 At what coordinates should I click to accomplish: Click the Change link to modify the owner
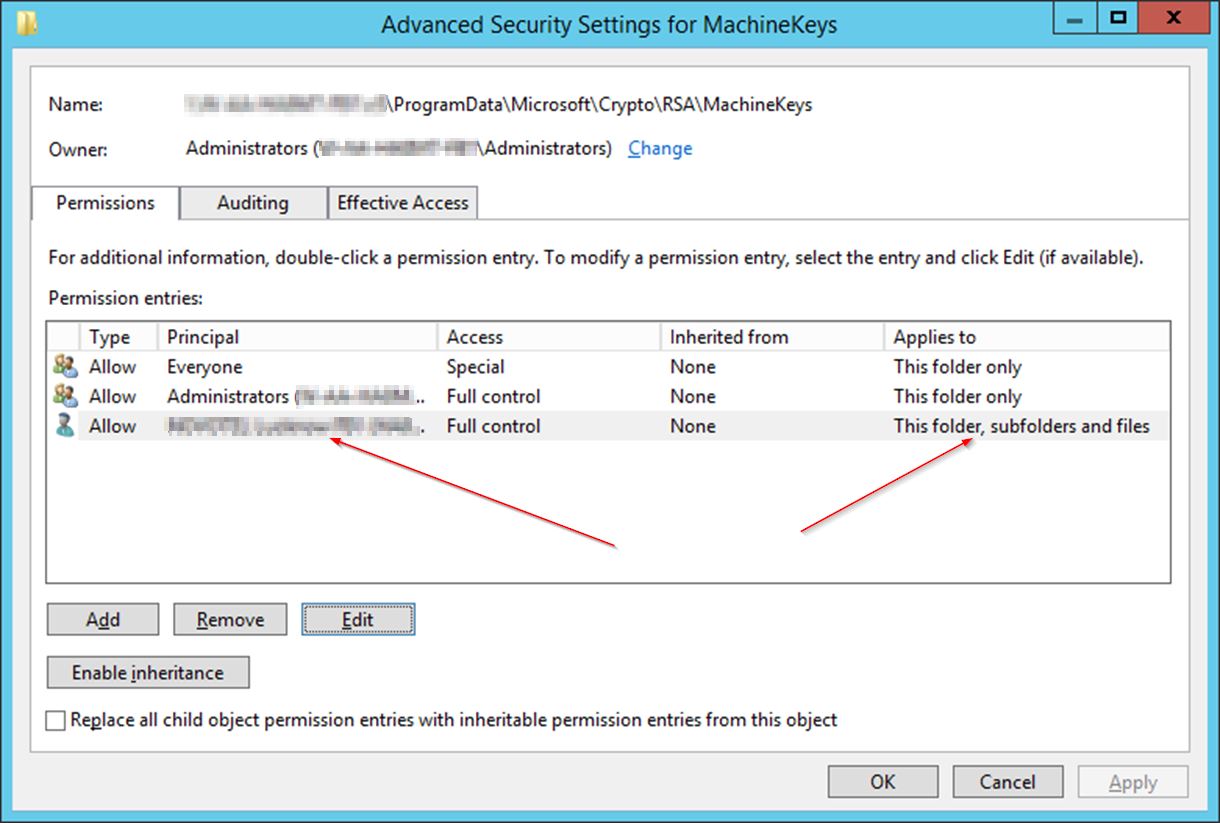click(x=660, y=148)
